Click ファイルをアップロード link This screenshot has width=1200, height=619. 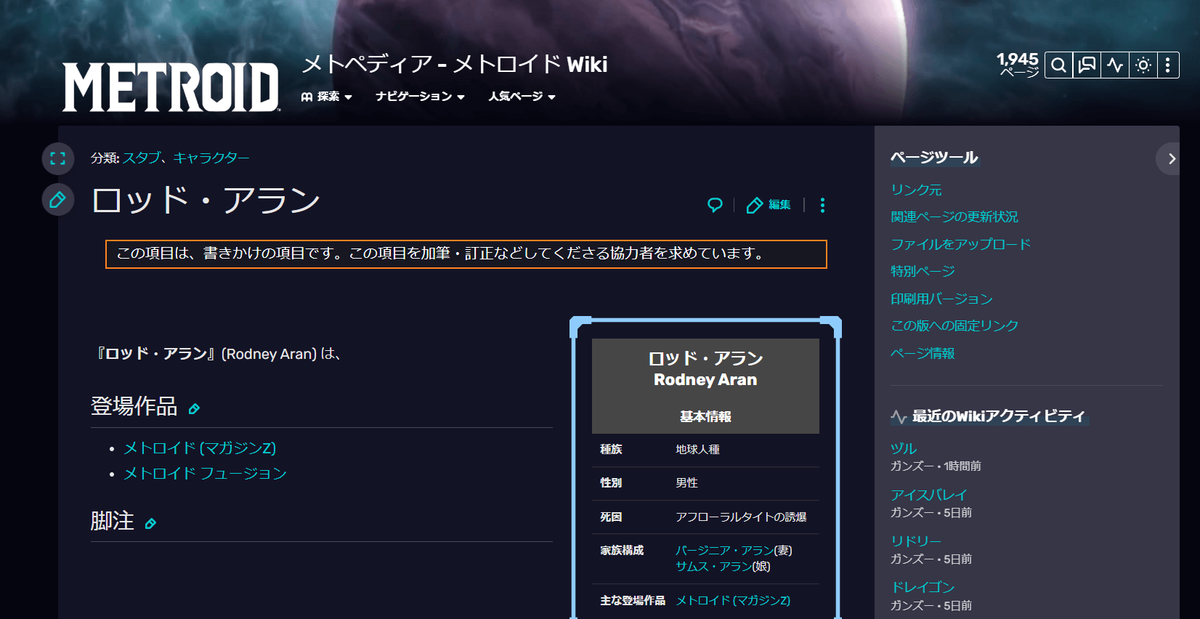click(x=960, y=244)
